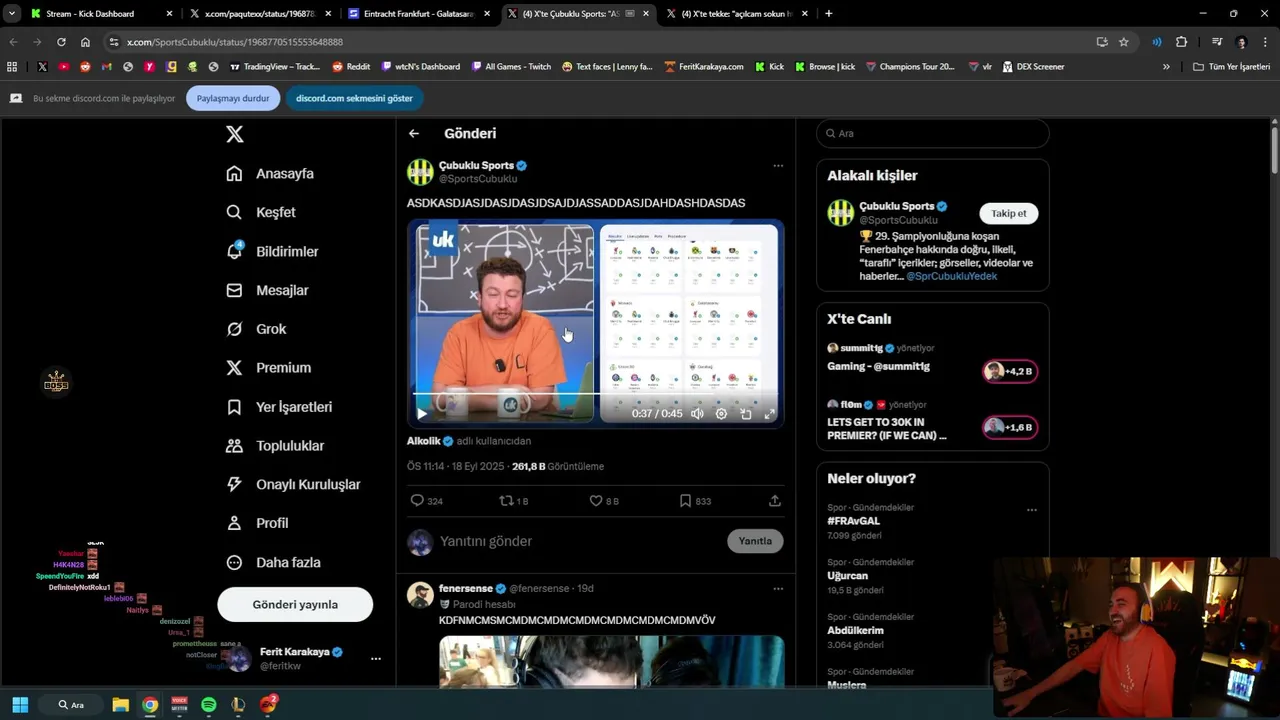The height and width of the screenshot is (720, 1280).
Task: Open the TradingView bookmark
Action: [x=274, y=67]
